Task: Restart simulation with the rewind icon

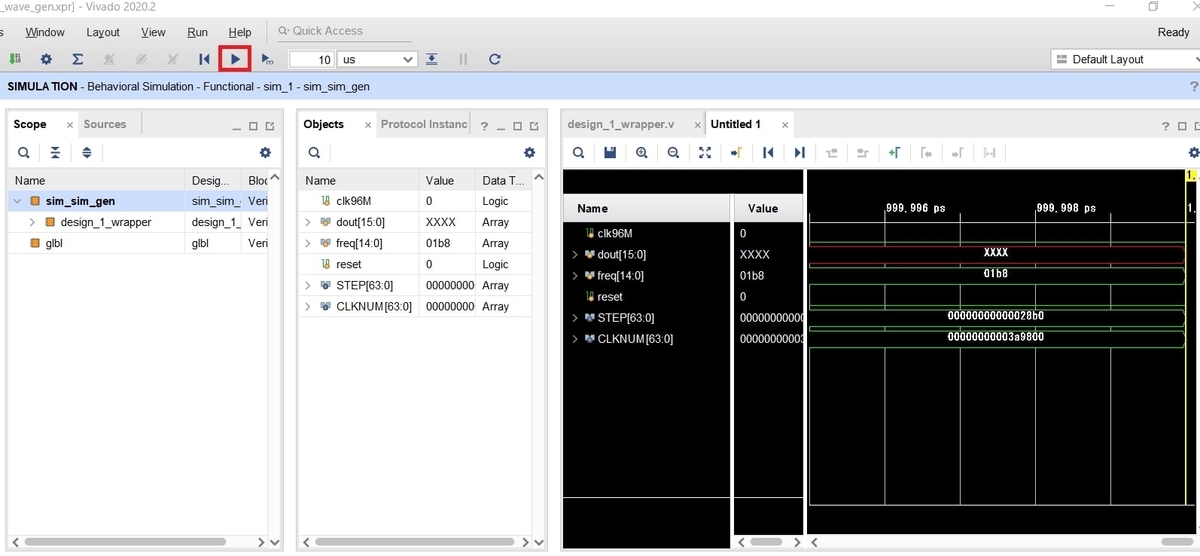Action: pos(204,59)
